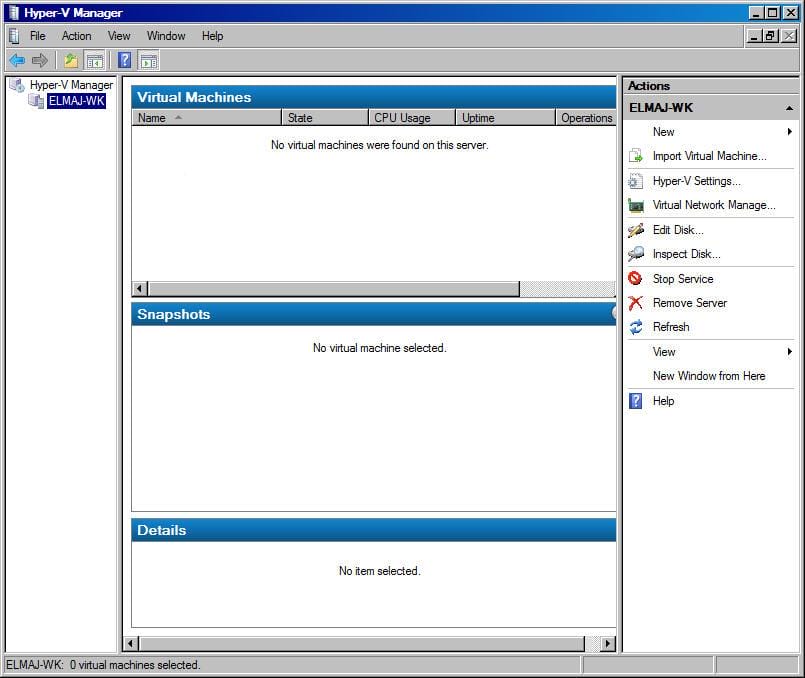The width and height of the screenshot is (805, 678).
Task: Click the red X Remove Server icon
Action: (636, 303)
